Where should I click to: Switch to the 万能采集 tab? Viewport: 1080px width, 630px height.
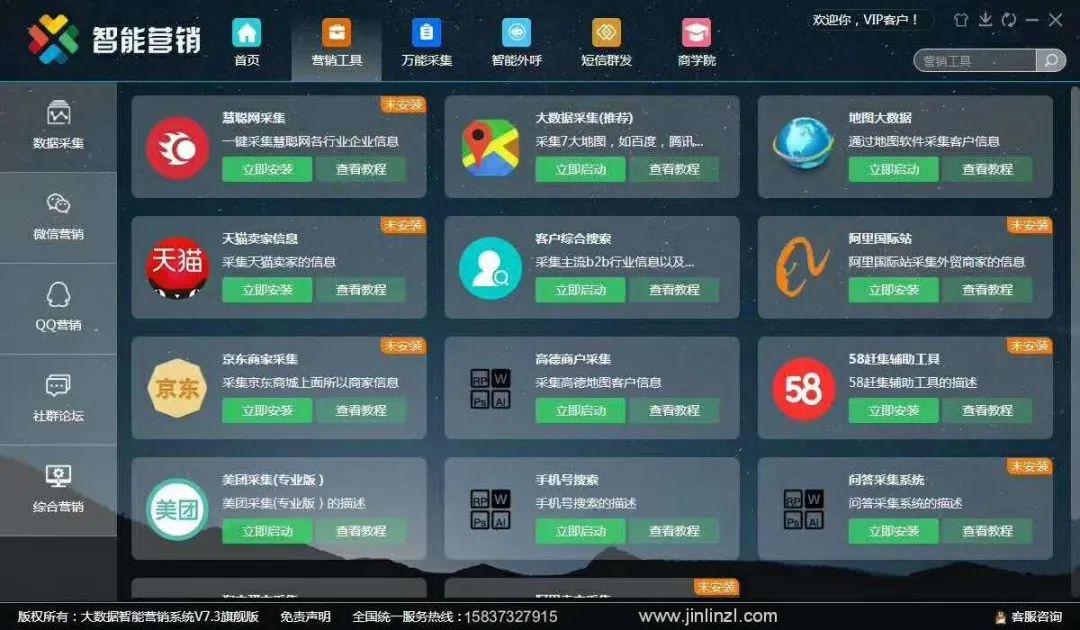(426, 42)
